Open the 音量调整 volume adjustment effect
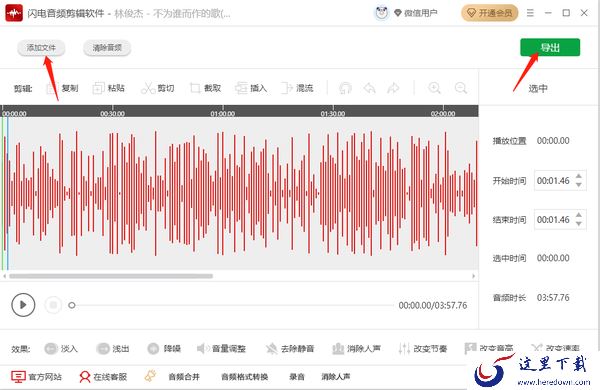The width and height of the screenshot is (600, 390). [221, 349]
